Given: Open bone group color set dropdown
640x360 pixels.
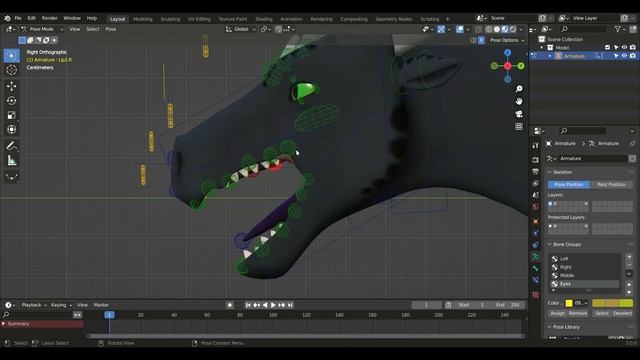Looking at the screenshot, I should point(581,303).
